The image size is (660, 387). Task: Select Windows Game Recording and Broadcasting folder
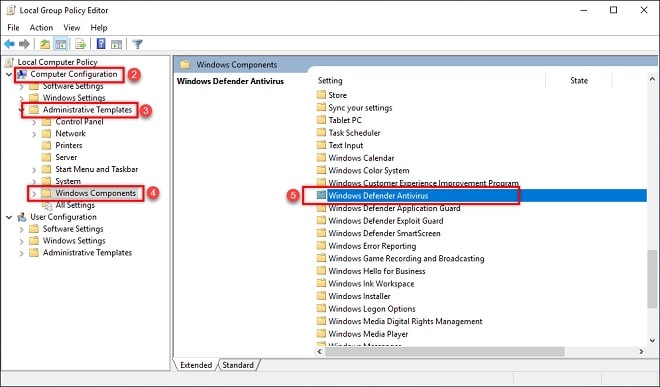click(406, 259)
